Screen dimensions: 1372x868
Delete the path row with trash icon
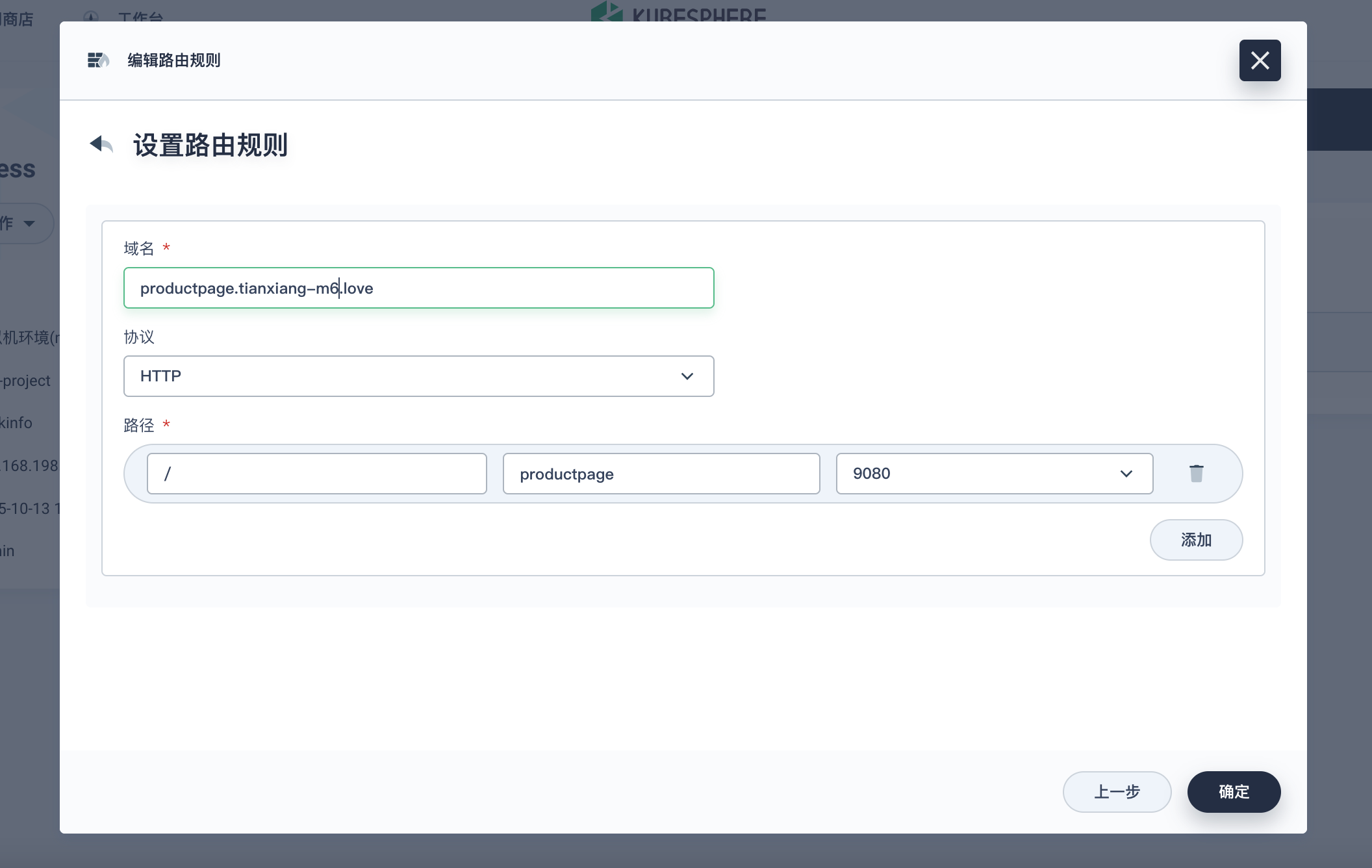1196,474
